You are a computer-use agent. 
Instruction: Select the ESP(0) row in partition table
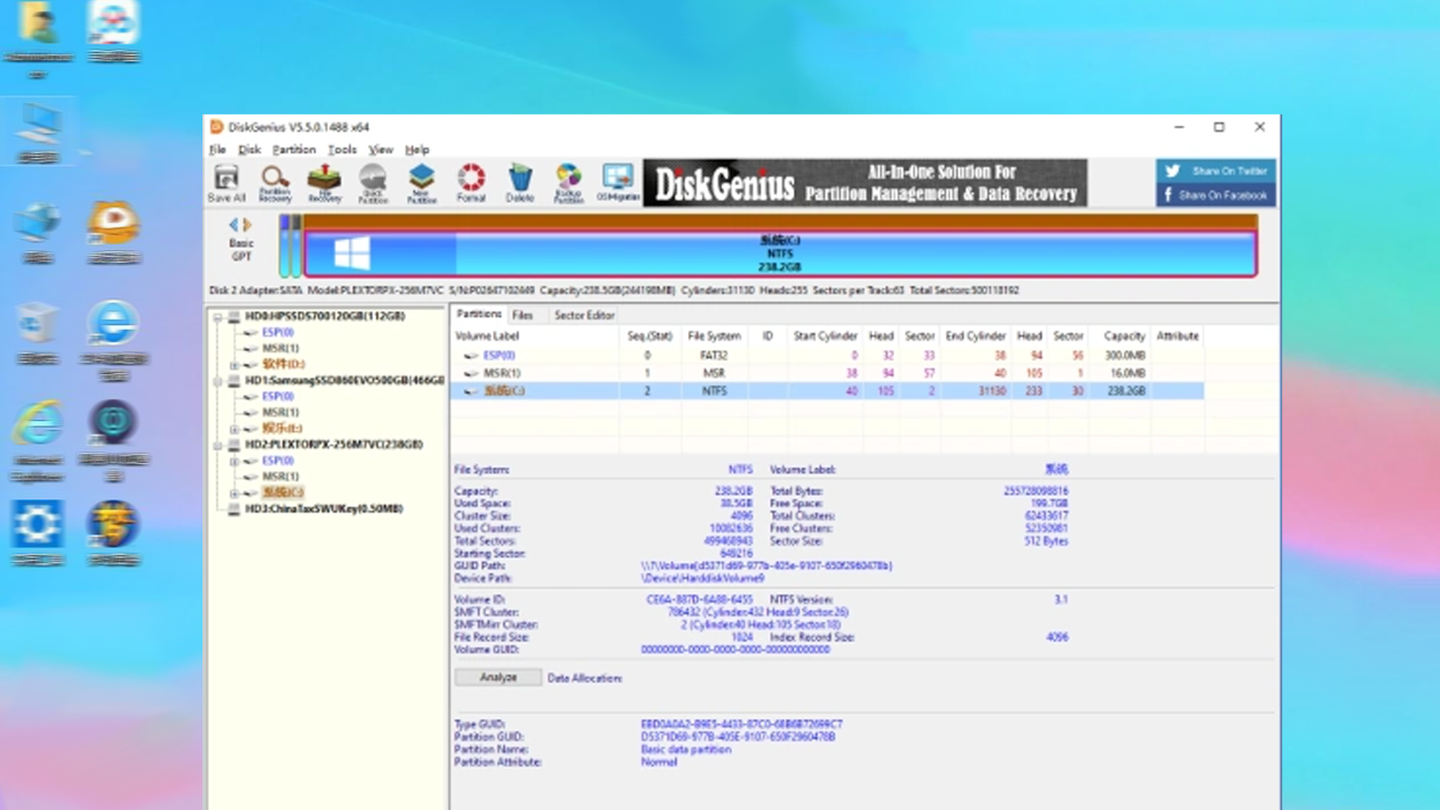coord(828,355)
